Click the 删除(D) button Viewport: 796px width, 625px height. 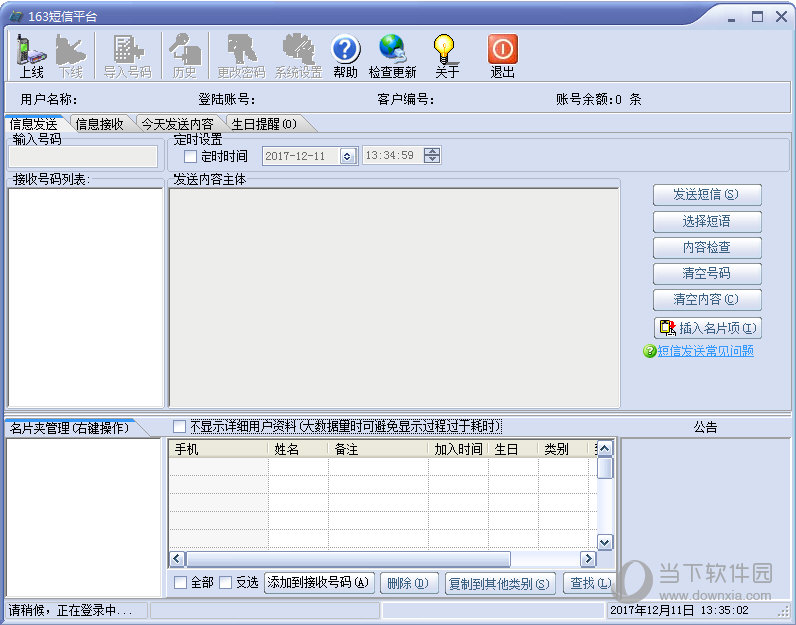408,583
